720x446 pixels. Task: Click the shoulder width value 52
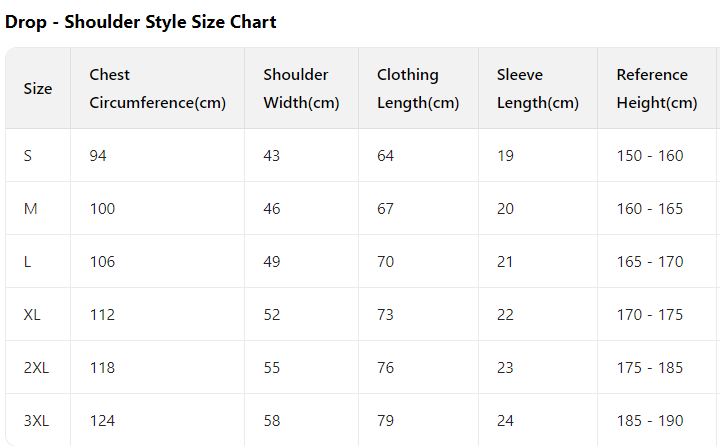click(x=272, y=315)
